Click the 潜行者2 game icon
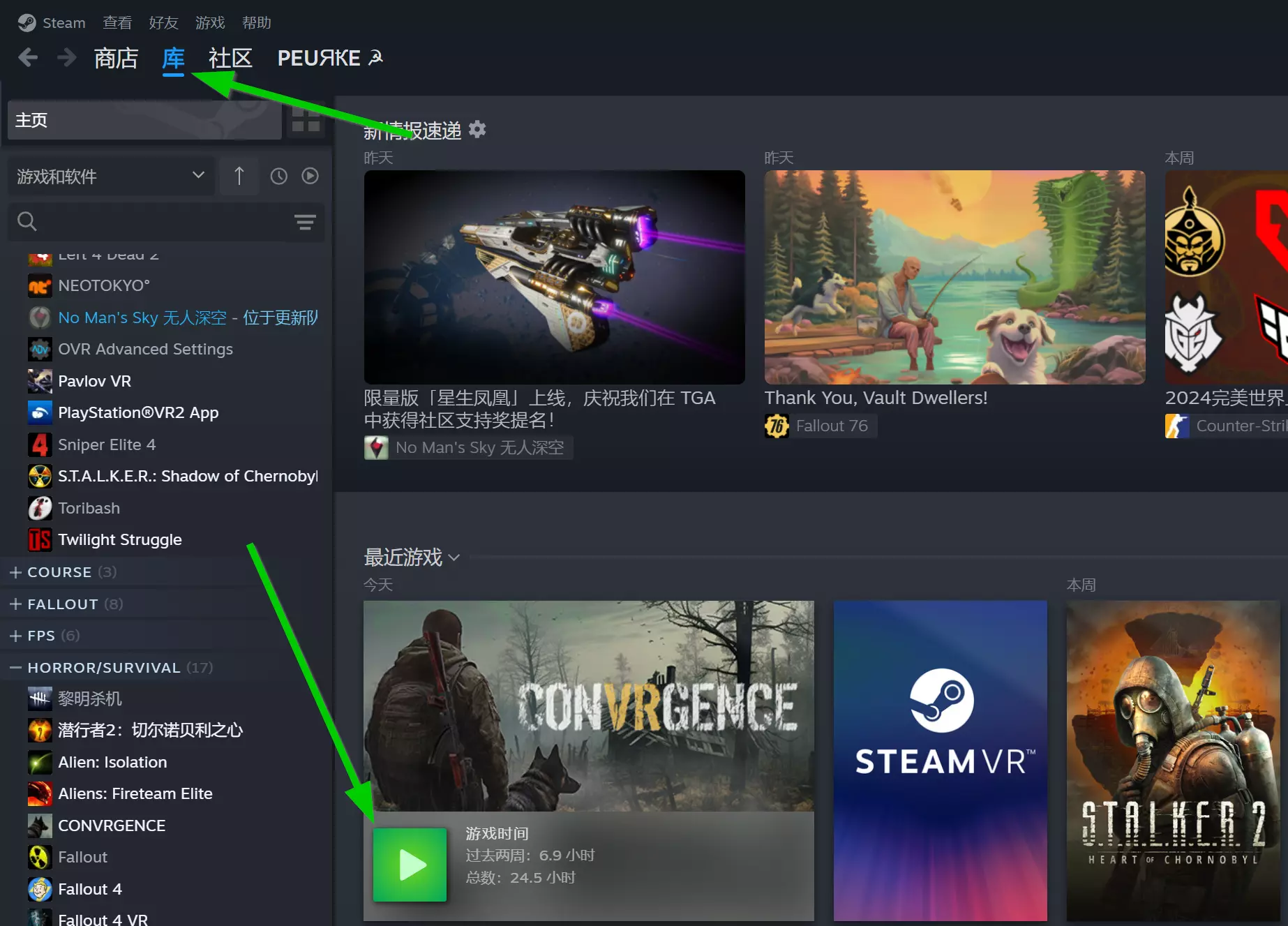Screen dimensions: 1288x926 pos(40,730)
